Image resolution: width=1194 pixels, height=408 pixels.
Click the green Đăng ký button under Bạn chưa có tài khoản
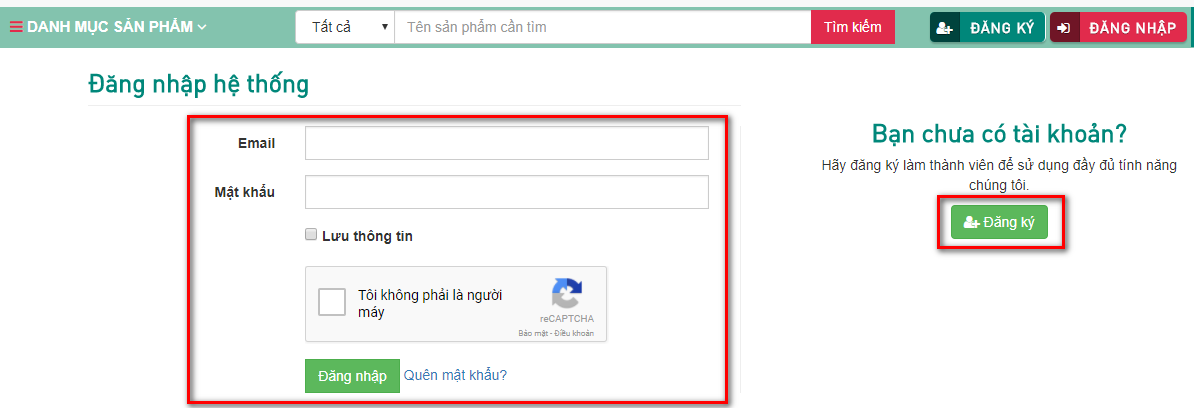pyautogui.click(x=999, y=222)
